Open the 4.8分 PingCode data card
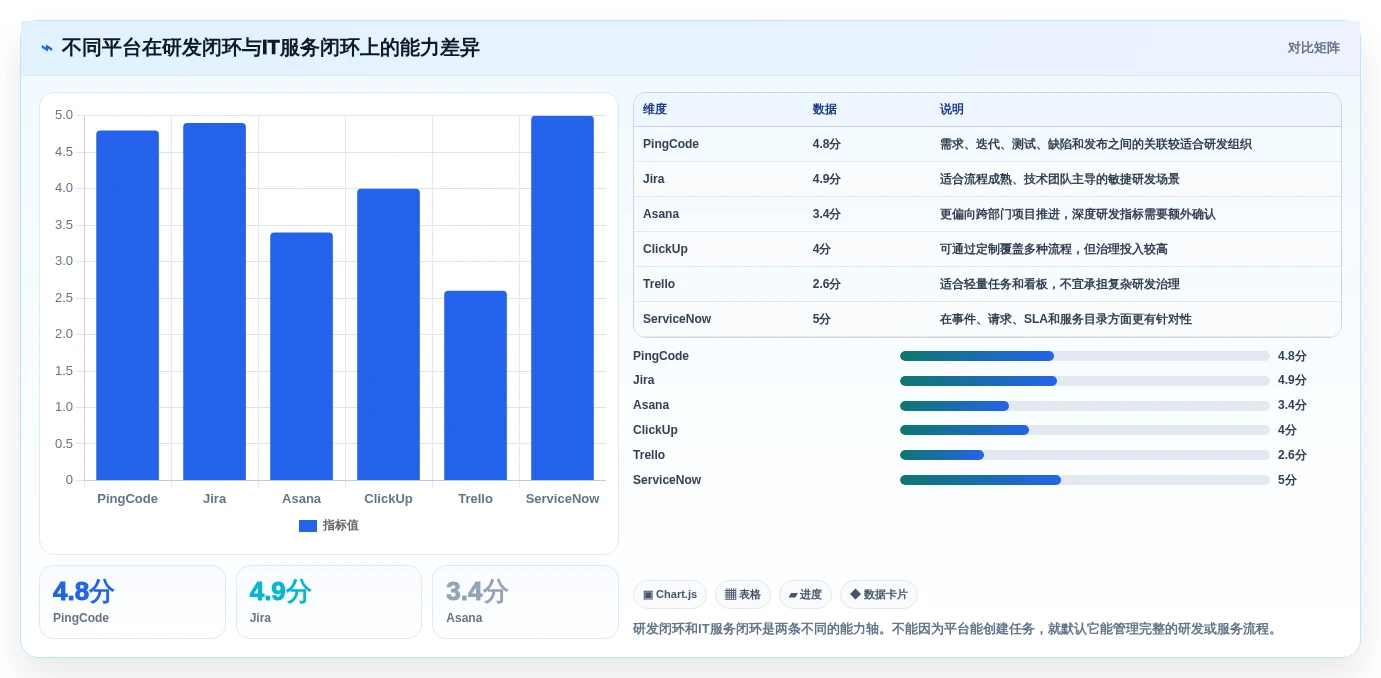The height and width of the screenshot is (678, 1381). pyautogui.click(x=132, y=602)
